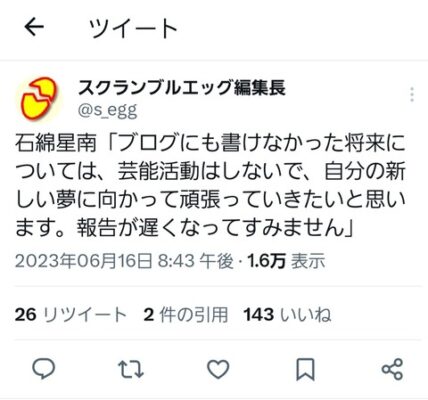Click the @s_egg handle
Image resolution: width=428 pixels, height=400 pixels.
[107, 111]
